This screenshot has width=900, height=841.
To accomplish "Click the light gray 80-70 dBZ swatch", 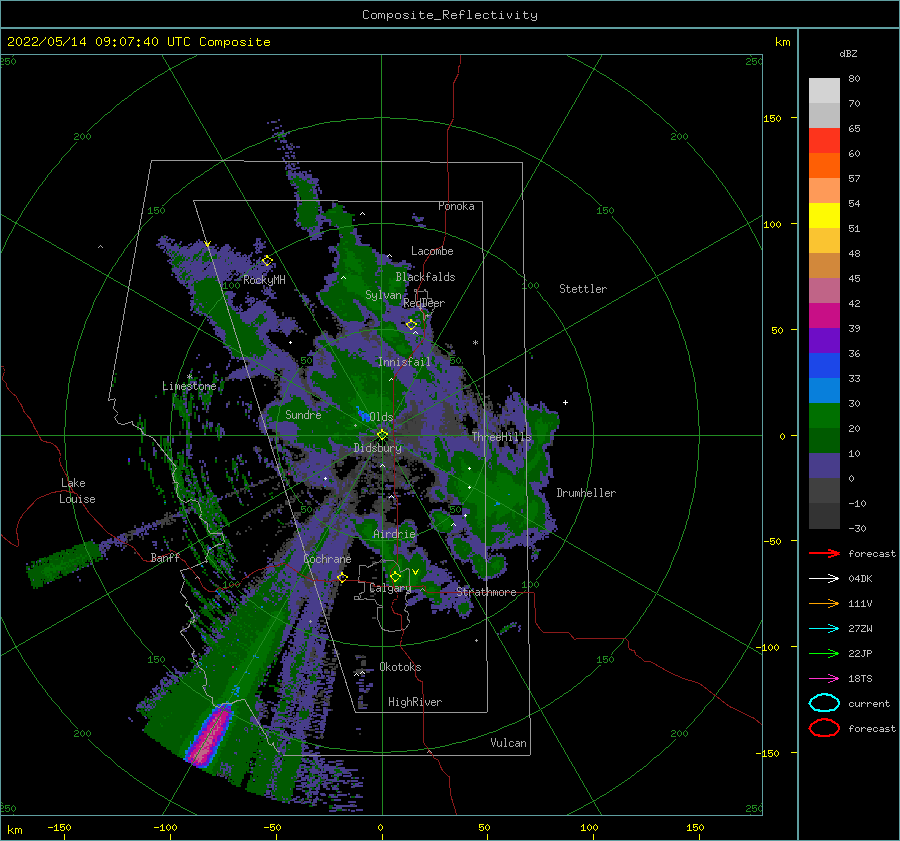I will [x=824, y=91].
